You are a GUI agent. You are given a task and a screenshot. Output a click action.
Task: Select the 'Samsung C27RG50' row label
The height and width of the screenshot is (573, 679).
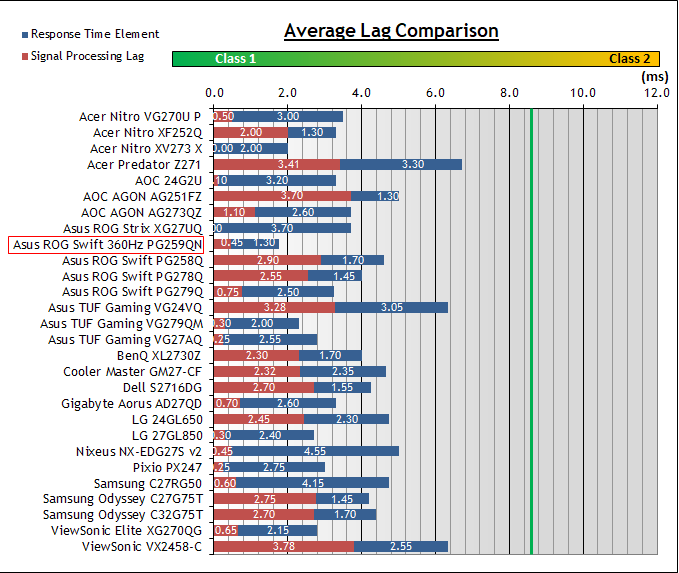148,484
